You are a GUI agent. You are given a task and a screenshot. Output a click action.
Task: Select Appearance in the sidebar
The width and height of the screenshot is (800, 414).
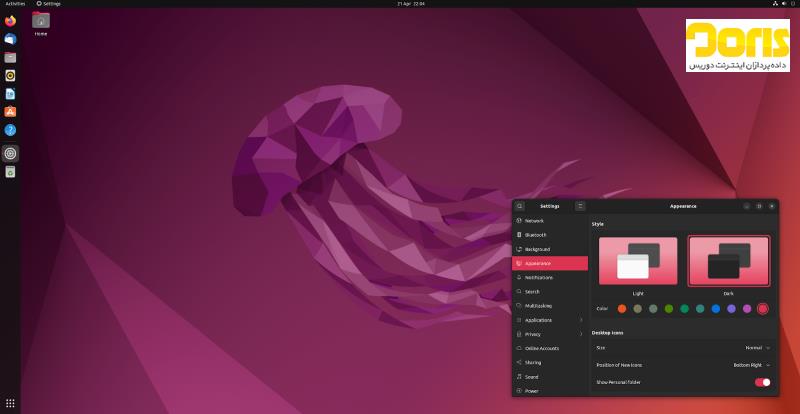click(x=550, y=263)
